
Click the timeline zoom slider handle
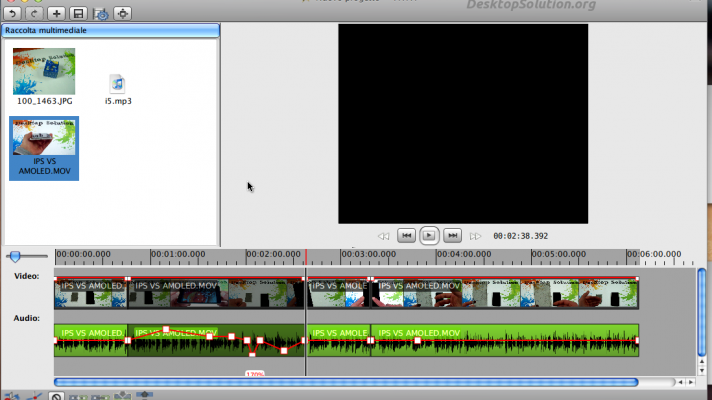(x=15, y=257)
